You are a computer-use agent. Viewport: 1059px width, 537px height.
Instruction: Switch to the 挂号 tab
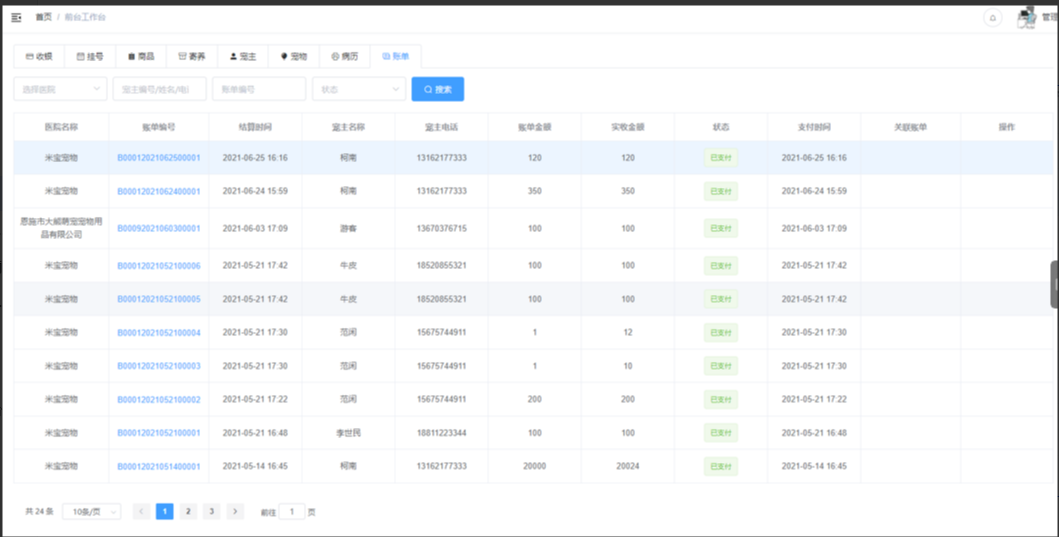(x=90, y=57)
